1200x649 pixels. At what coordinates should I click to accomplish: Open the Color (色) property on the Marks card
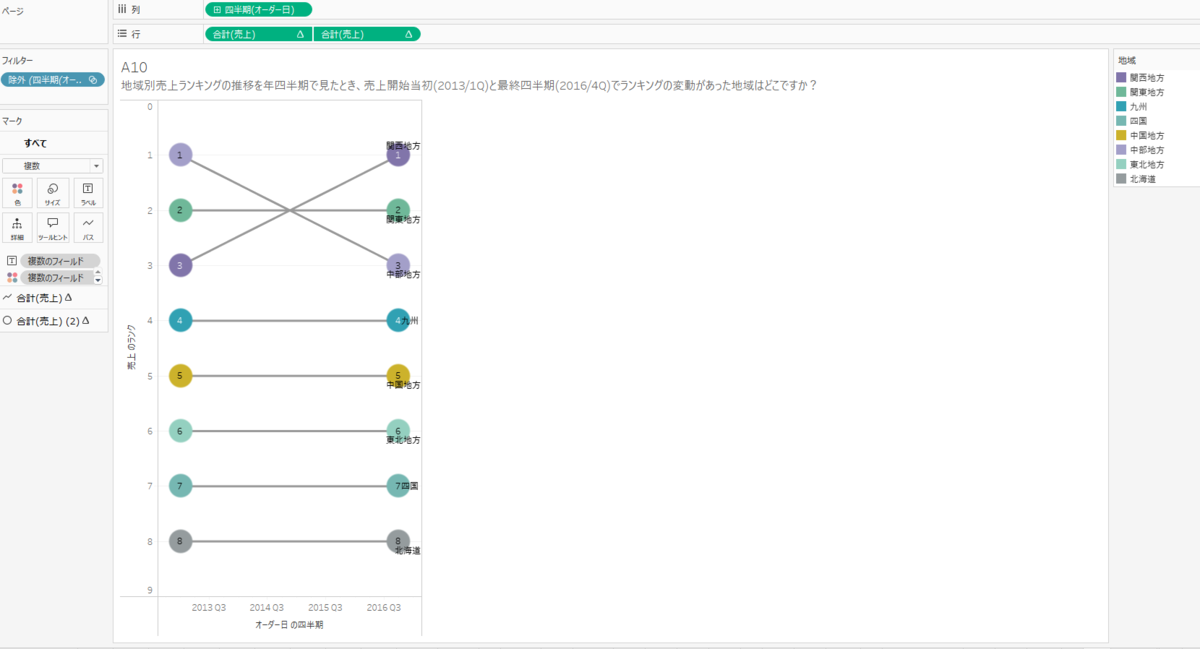pos(17,192)
